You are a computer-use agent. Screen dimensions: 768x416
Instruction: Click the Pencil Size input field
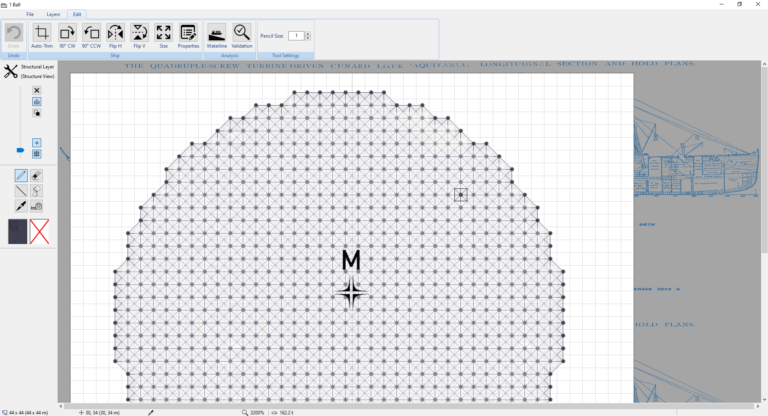pyautogui.click(x=295, y=36)
